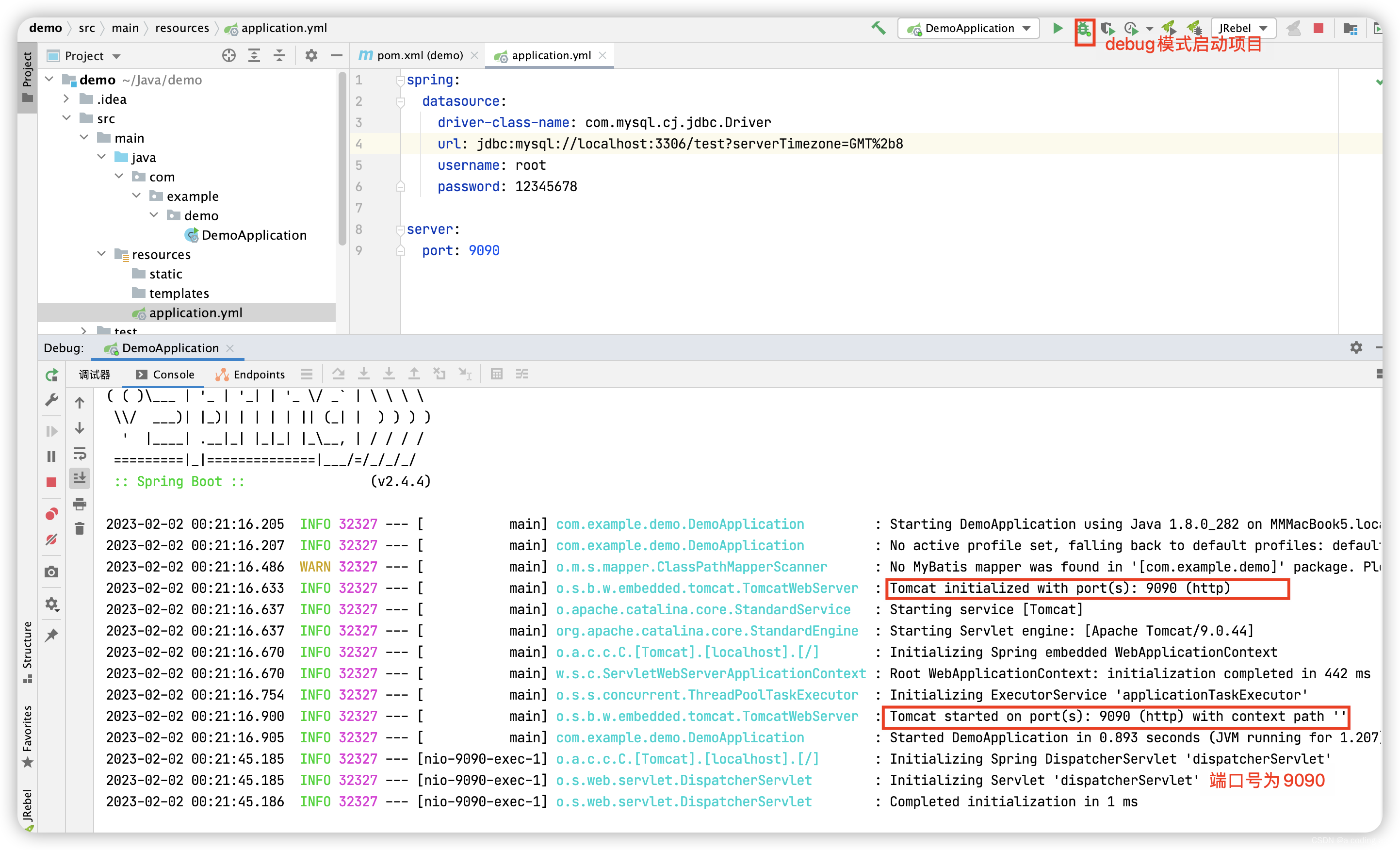Open the Structure tool window button

[27, 652]
